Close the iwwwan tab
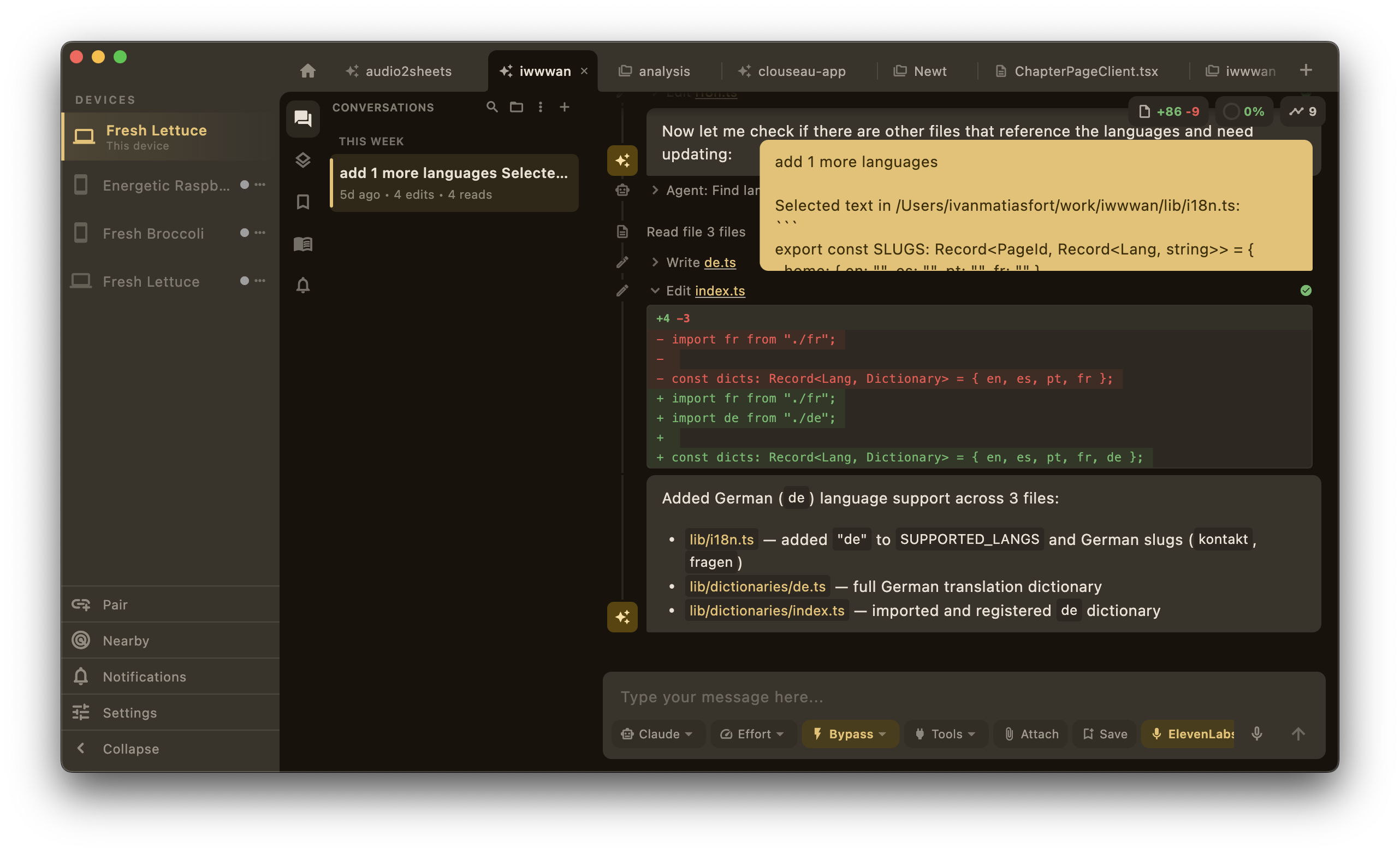 [584, 71]
